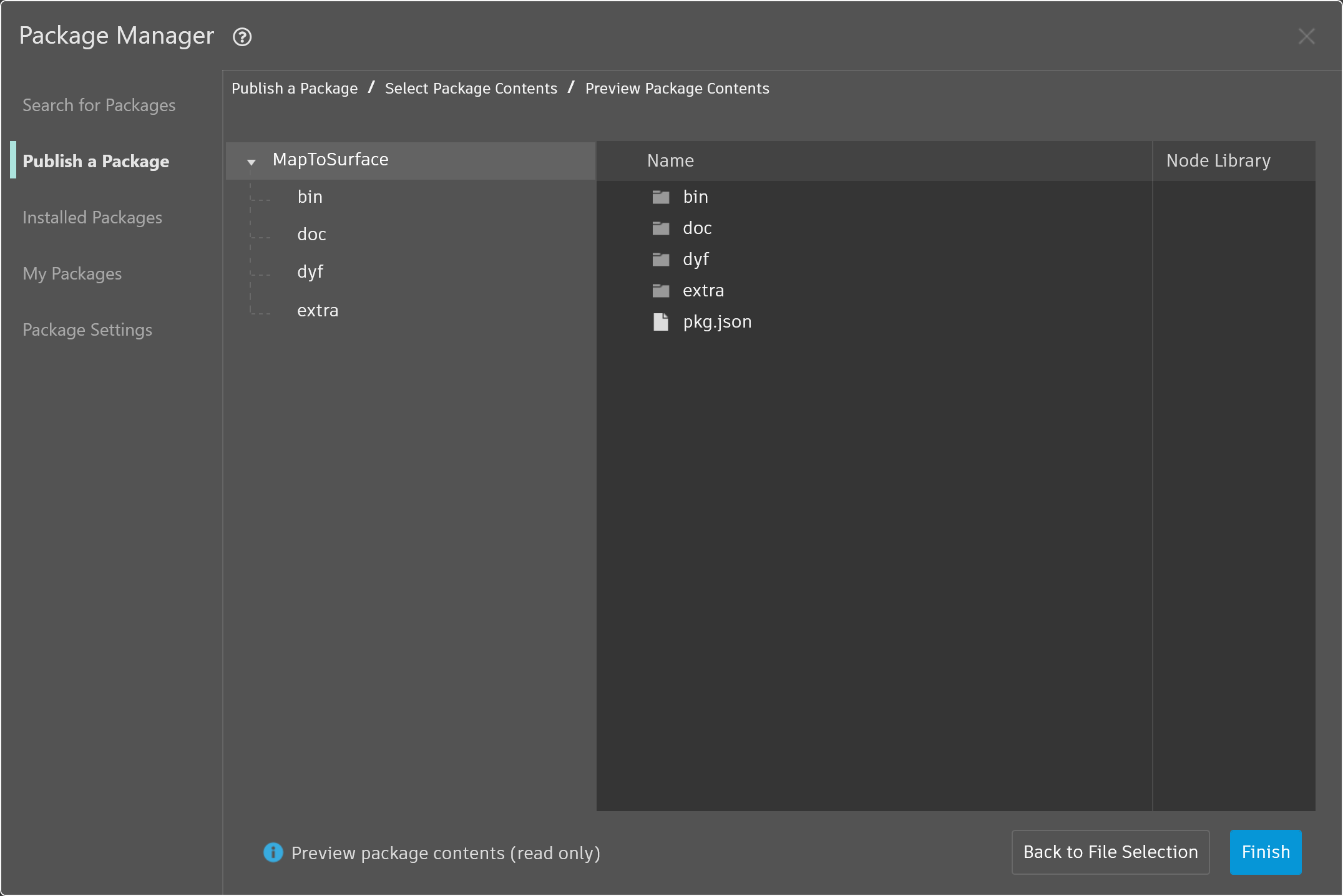Click the doc folder icon in the file list

coord(661,228)
